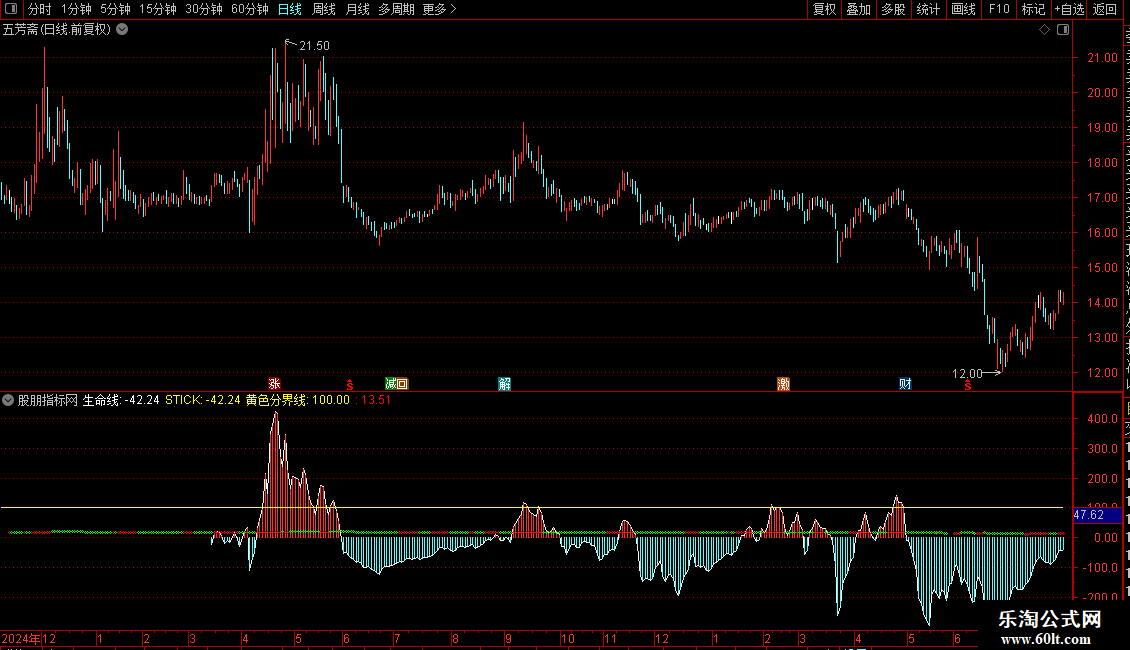Screen dimensions: 1130x650
Task: Select the 1分钟 period
Action: tap(76, 9)
